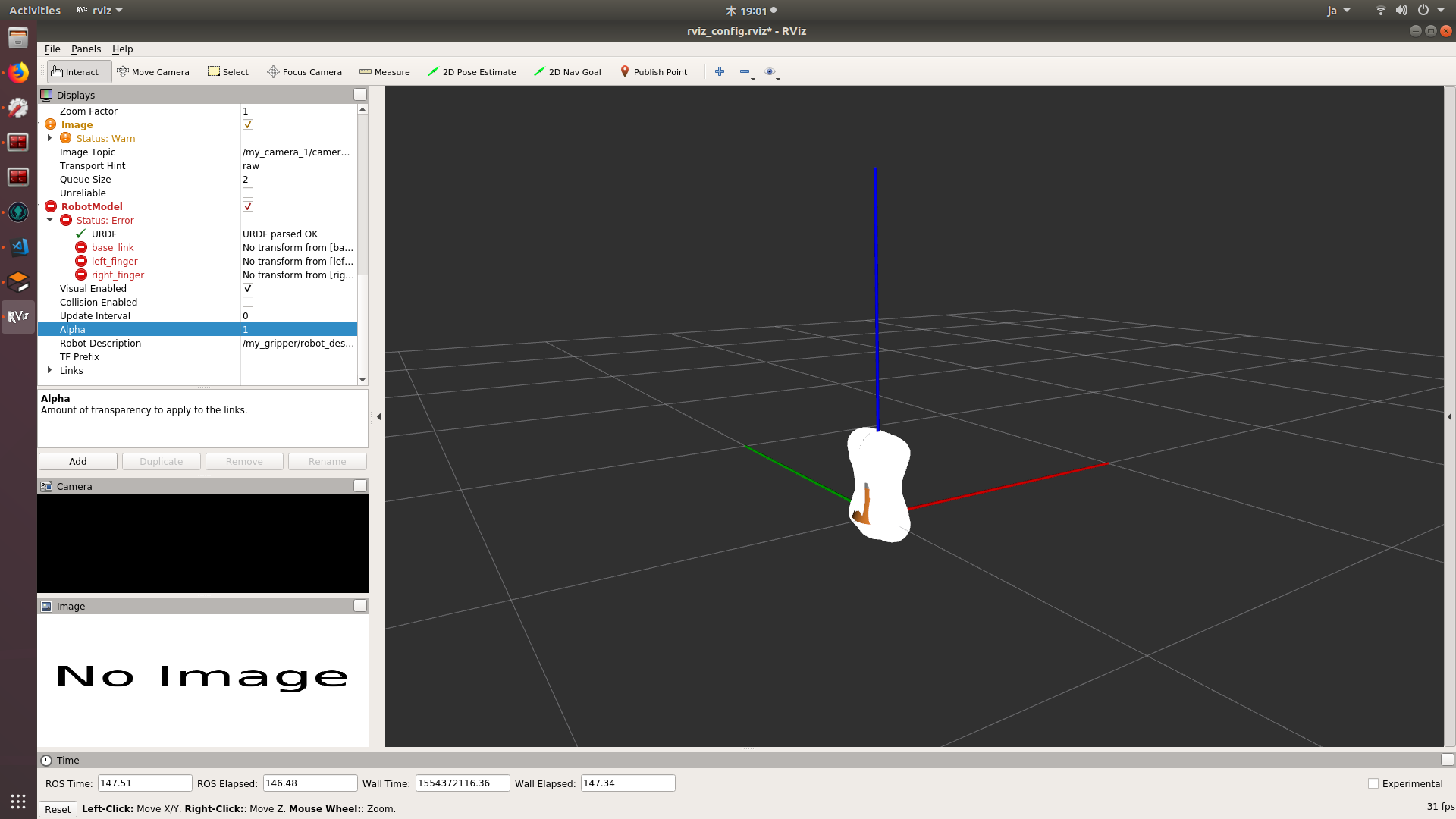Click the Displays scrollbar down arrow

coord(362,379)
